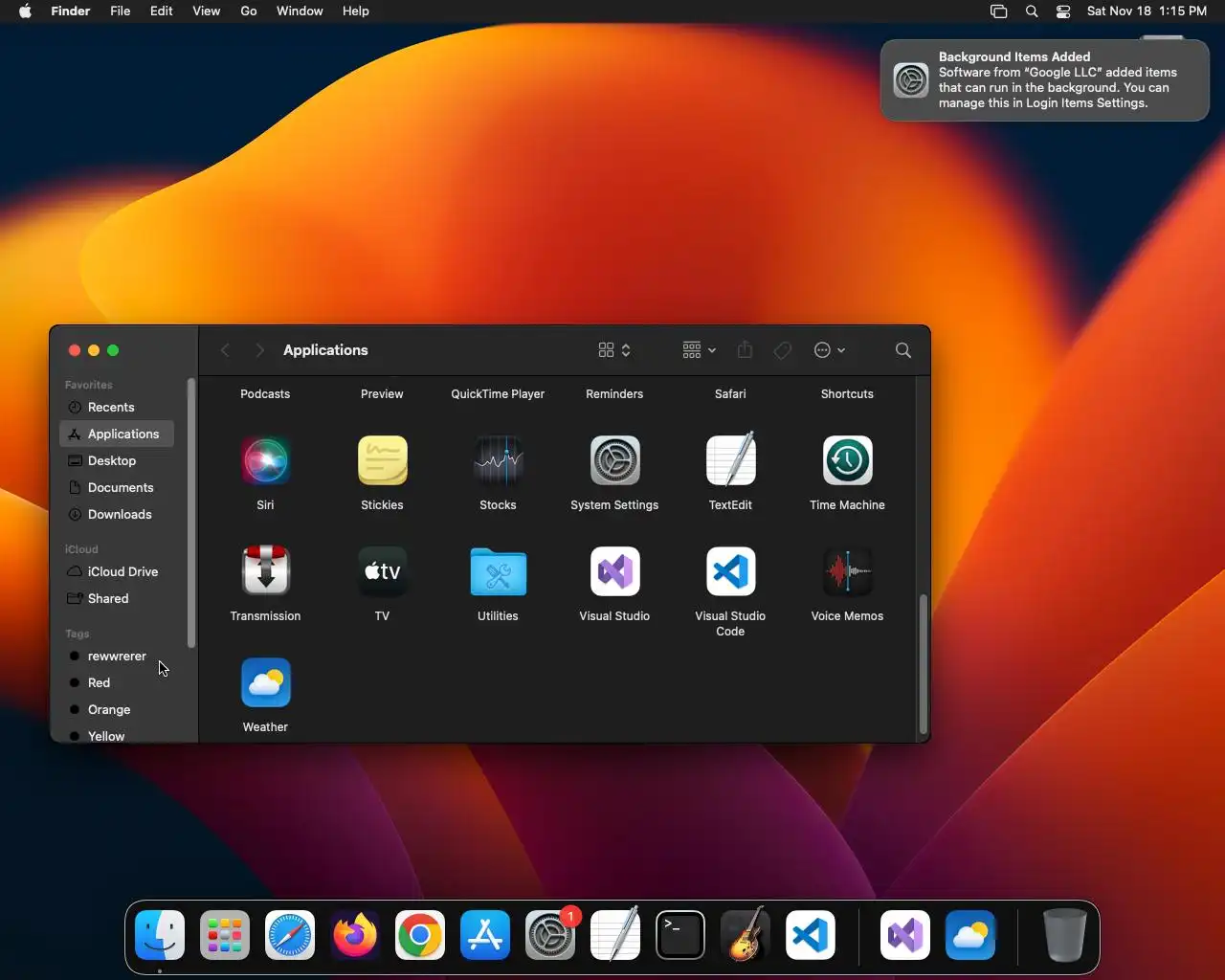Select the rewwrerer tag
The image size is (1225, 980).
(x=117, y=657)
